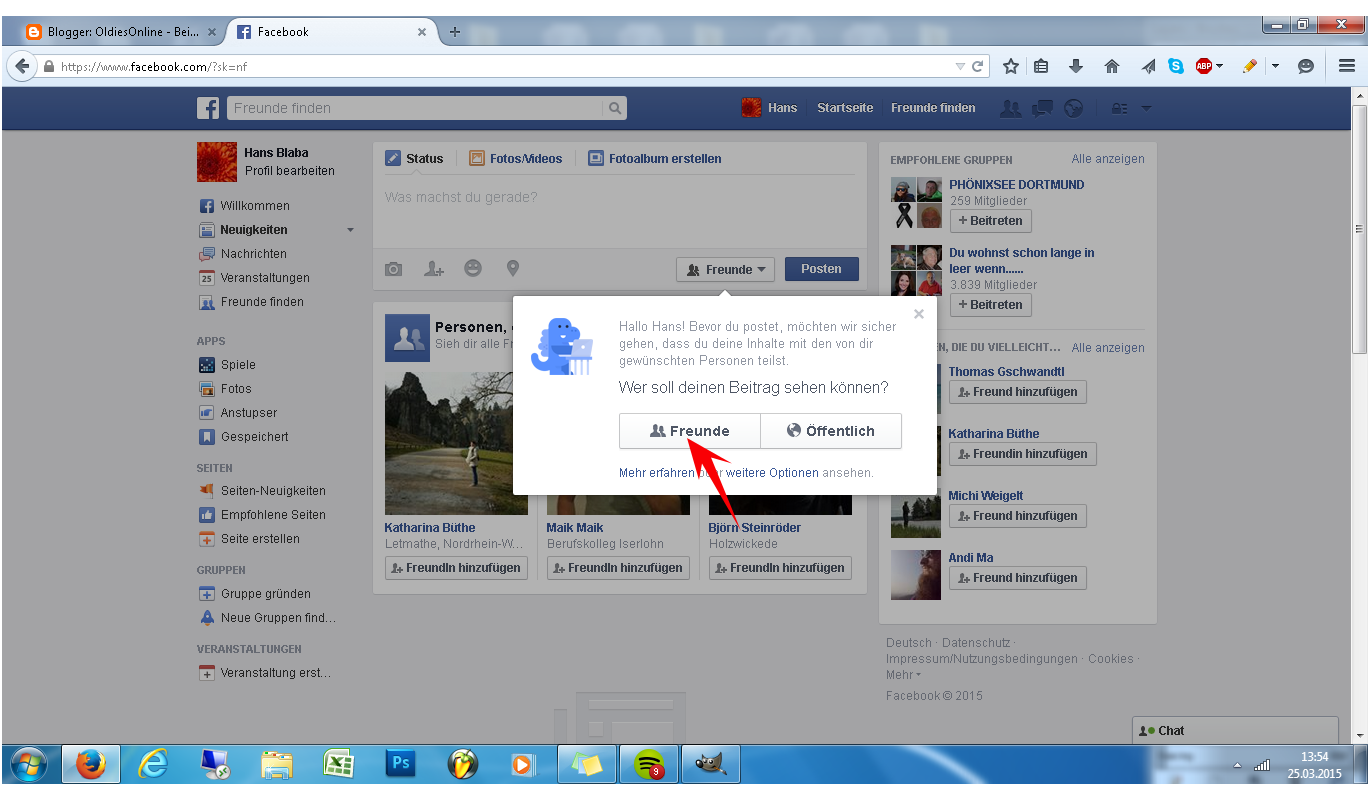1370x800 pixels.
Task: Expand the Neuigkeiten dropdown arrow
Action: tap(350, 229)
